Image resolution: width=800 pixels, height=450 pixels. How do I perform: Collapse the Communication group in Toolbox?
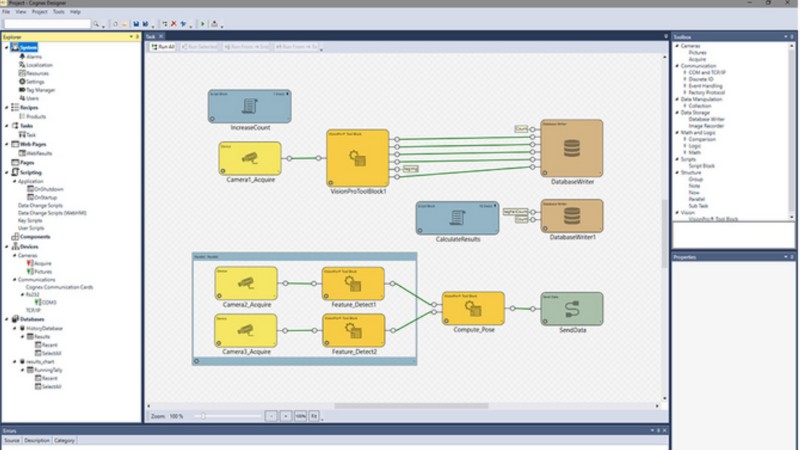[x=677, y=66]
